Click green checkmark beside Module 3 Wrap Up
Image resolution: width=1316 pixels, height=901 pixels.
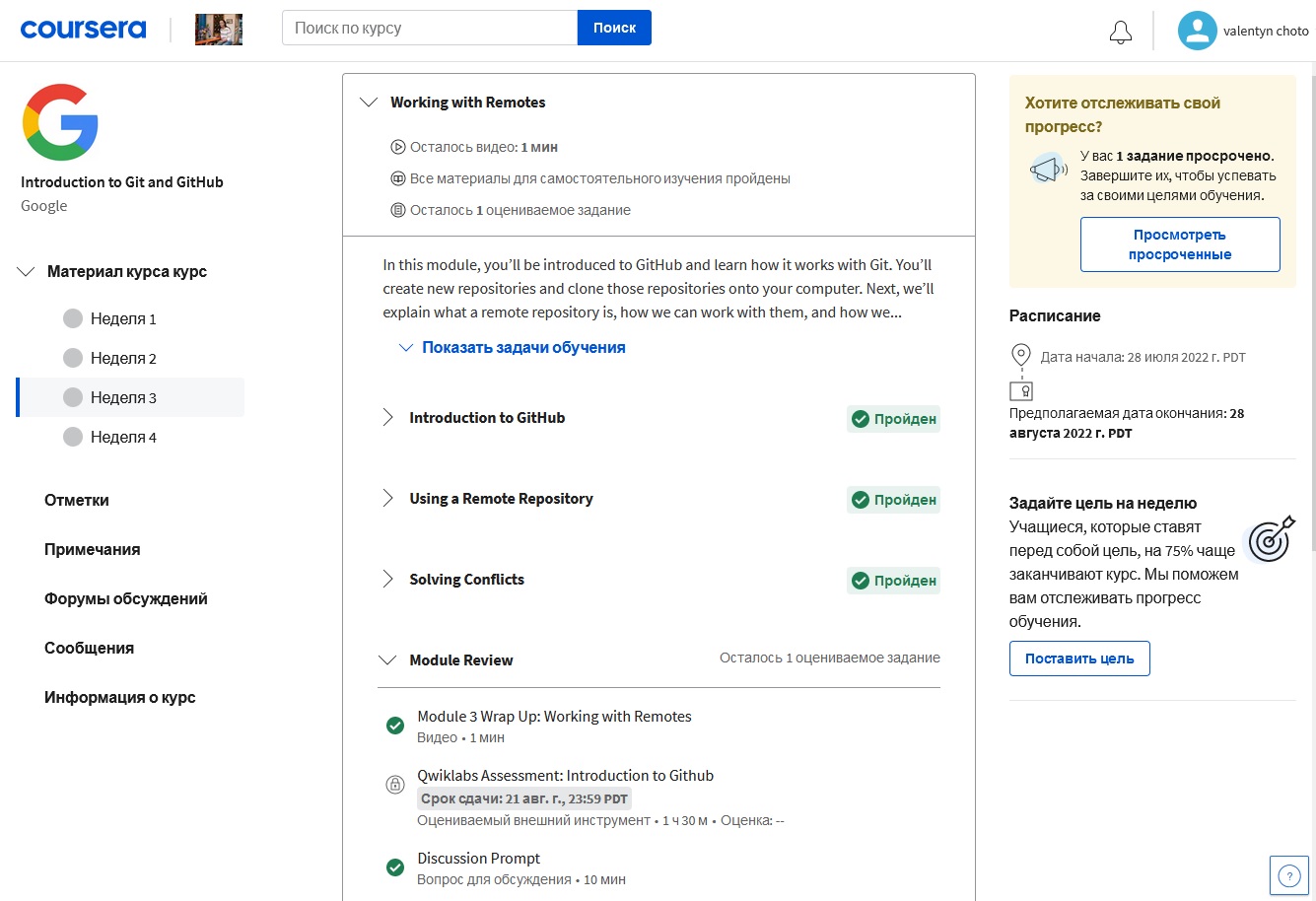[x=395, y=726]
